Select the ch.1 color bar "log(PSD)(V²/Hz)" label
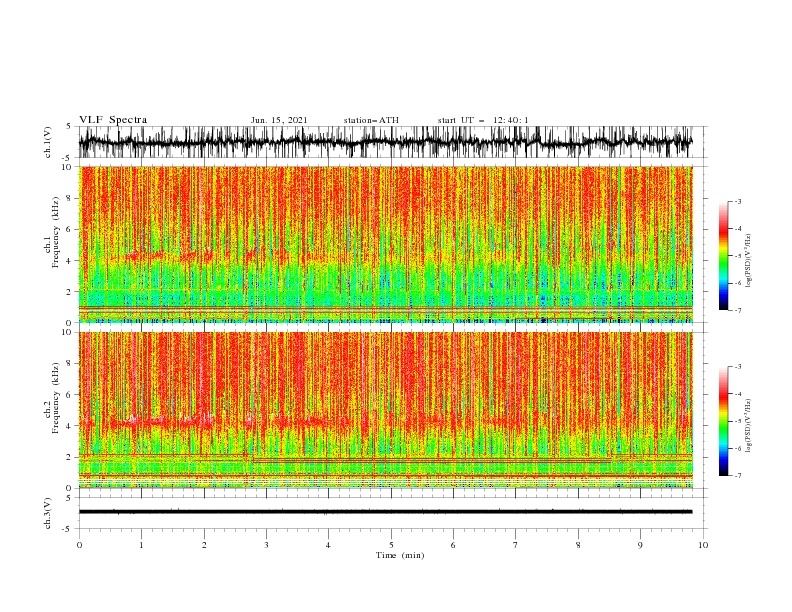Image resolution: width=792 pixels, height=612 pixels. pos(748,261)
